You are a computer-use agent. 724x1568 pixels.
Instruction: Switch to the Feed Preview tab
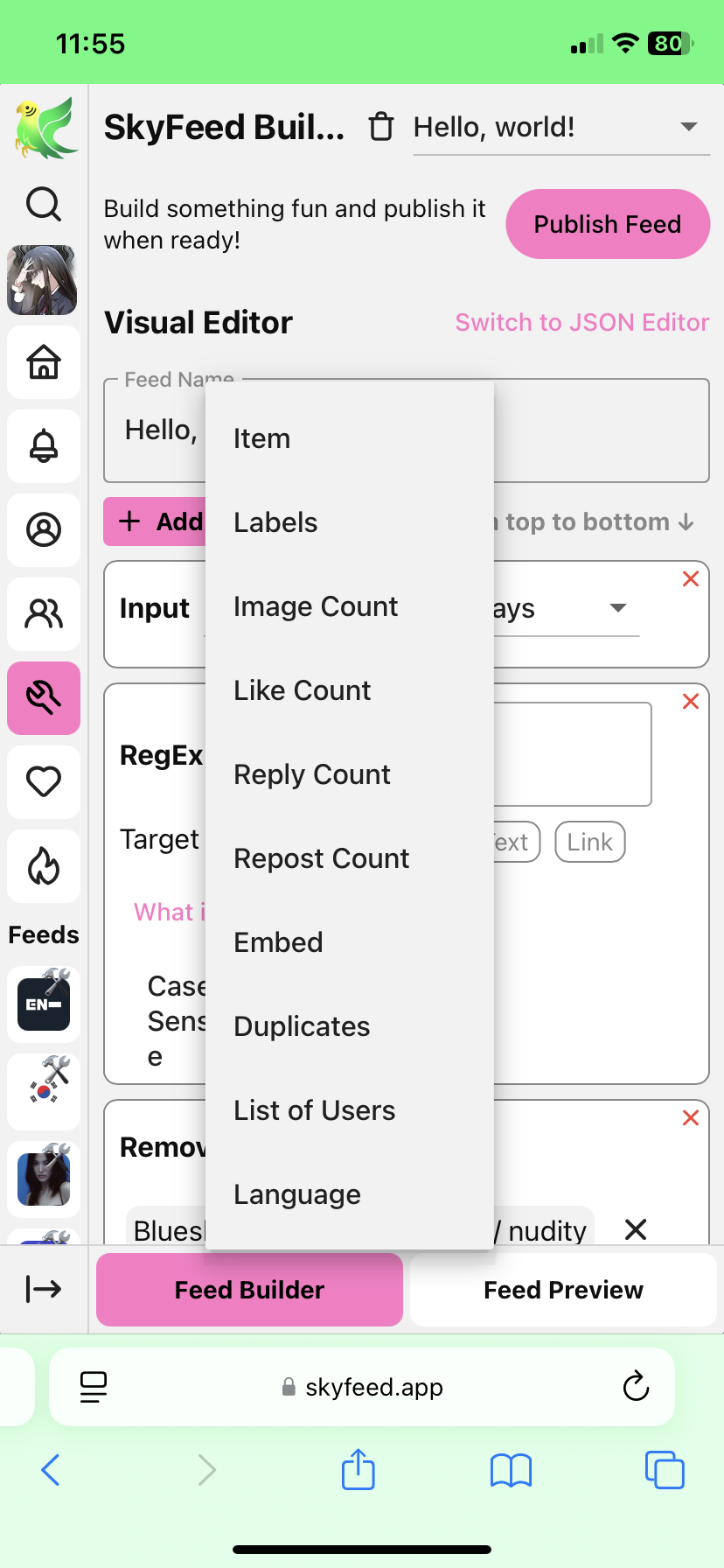[563, 1290]
